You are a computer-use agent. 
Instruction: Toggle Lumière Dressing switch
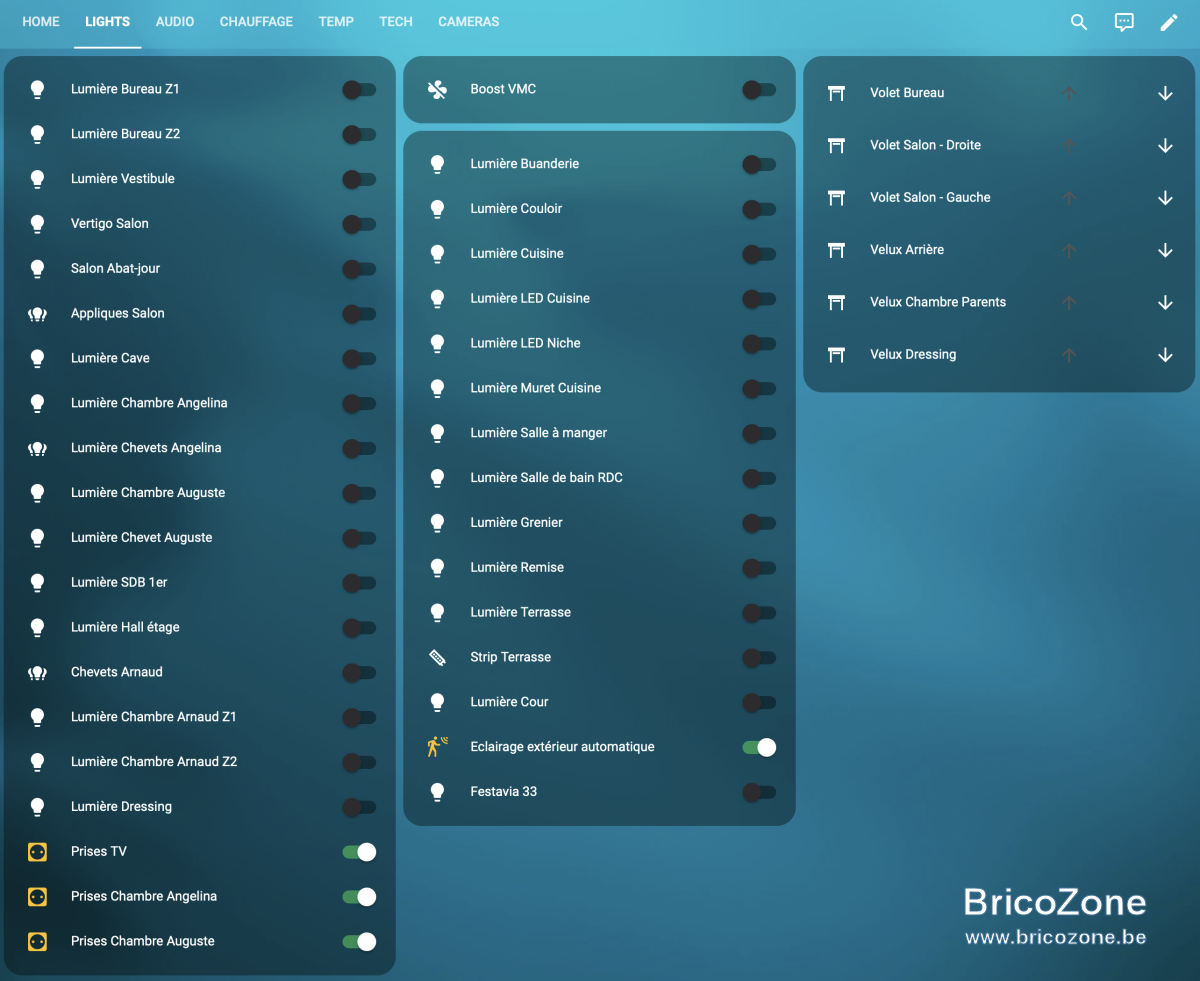coord(359,807)
